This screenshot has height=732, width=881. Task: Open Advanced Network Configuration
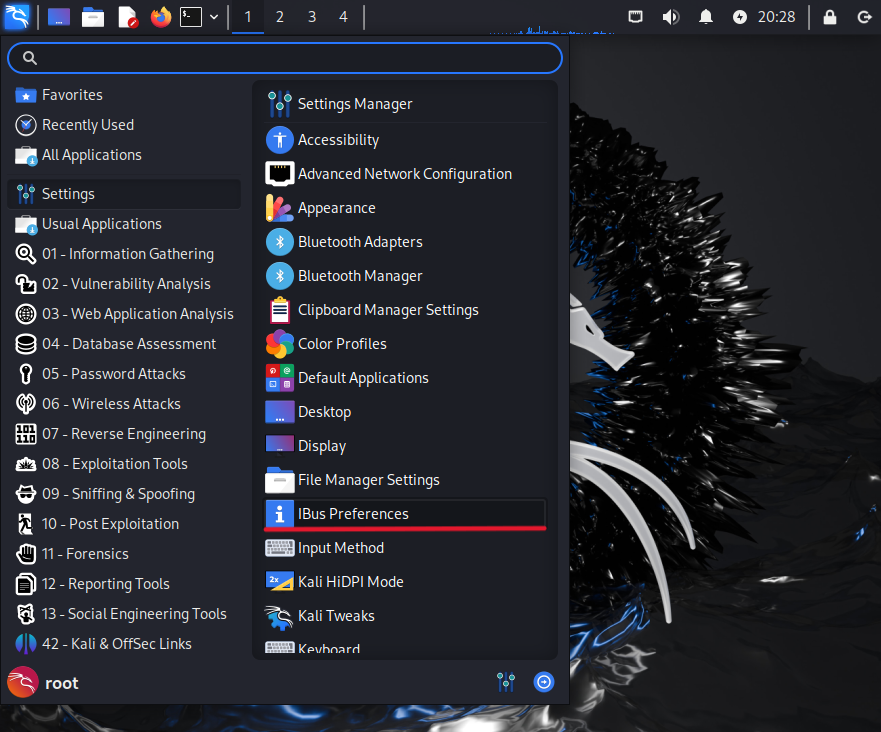(405, 174)
